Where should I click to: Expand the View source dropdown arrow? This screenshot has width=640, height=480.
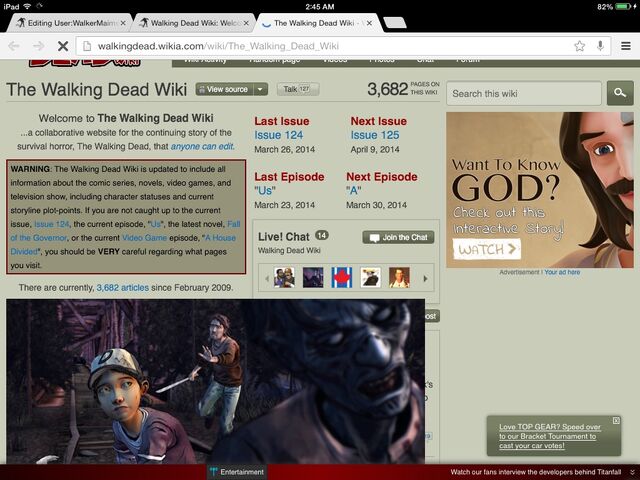tap(260, 89)
